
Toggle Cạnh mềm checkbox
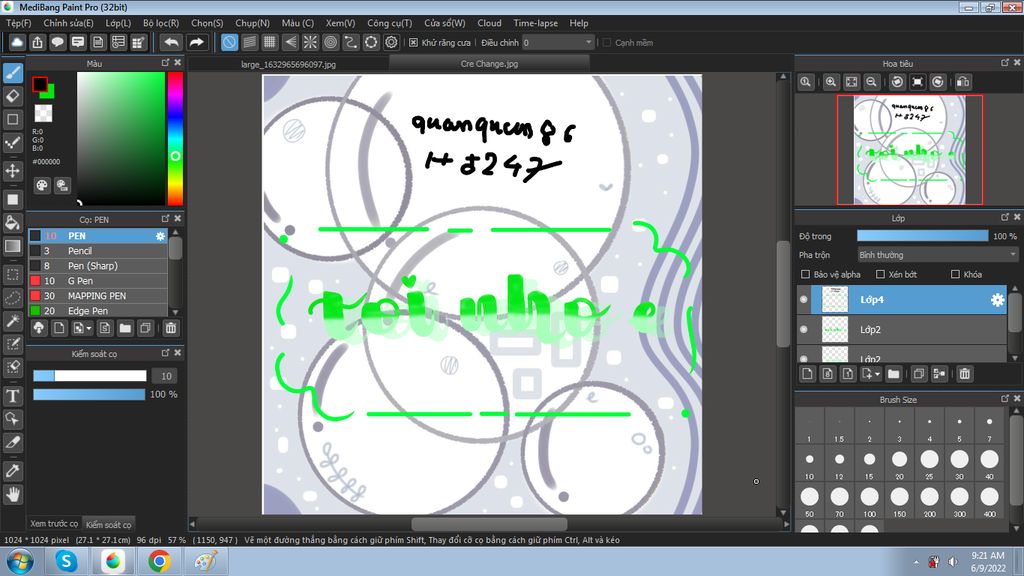pos(607,42)
